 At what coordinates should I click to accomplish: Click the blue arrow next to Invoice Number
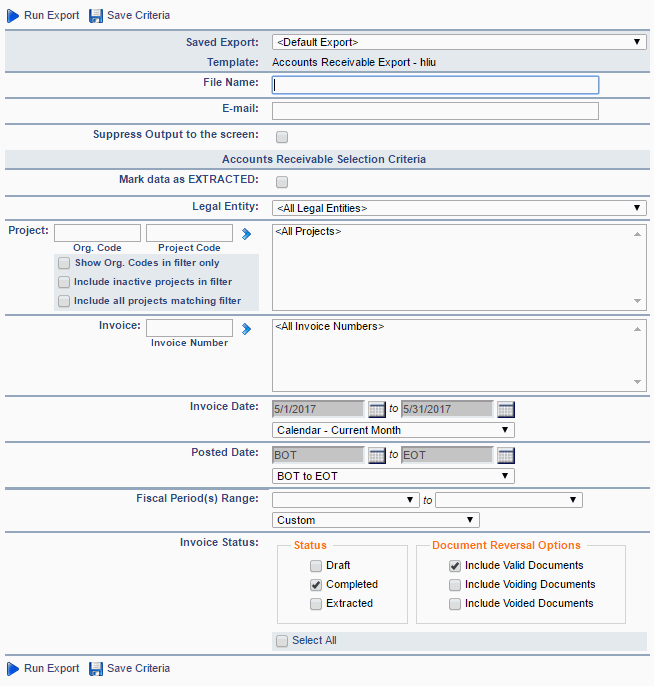(246, 329)
